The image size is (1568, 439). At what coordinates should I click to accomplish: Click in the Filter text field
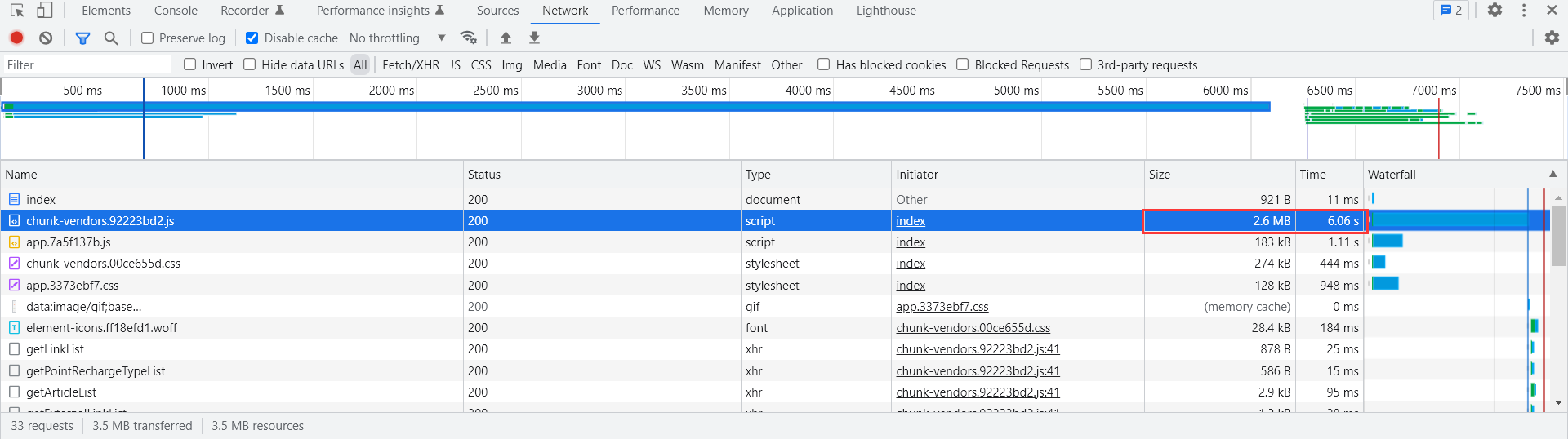[86, 64]
